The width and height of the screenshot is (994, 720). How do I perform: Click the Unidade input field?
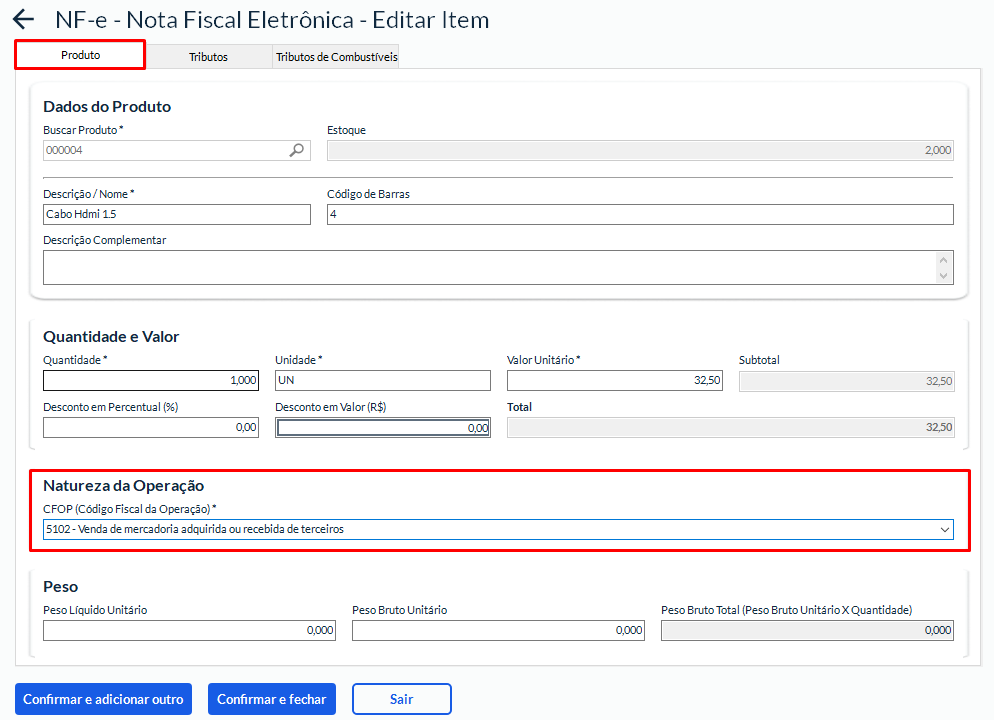(x=383, y=380)
